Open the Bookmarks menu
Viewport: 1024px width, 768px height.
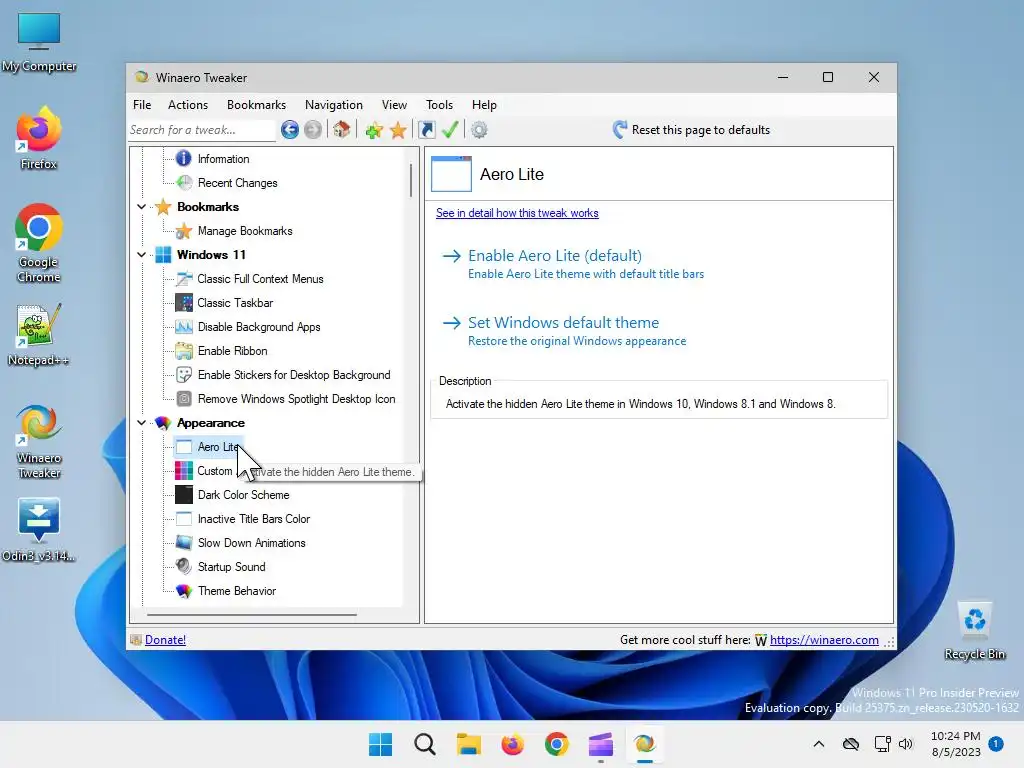(x=256, y=104)
